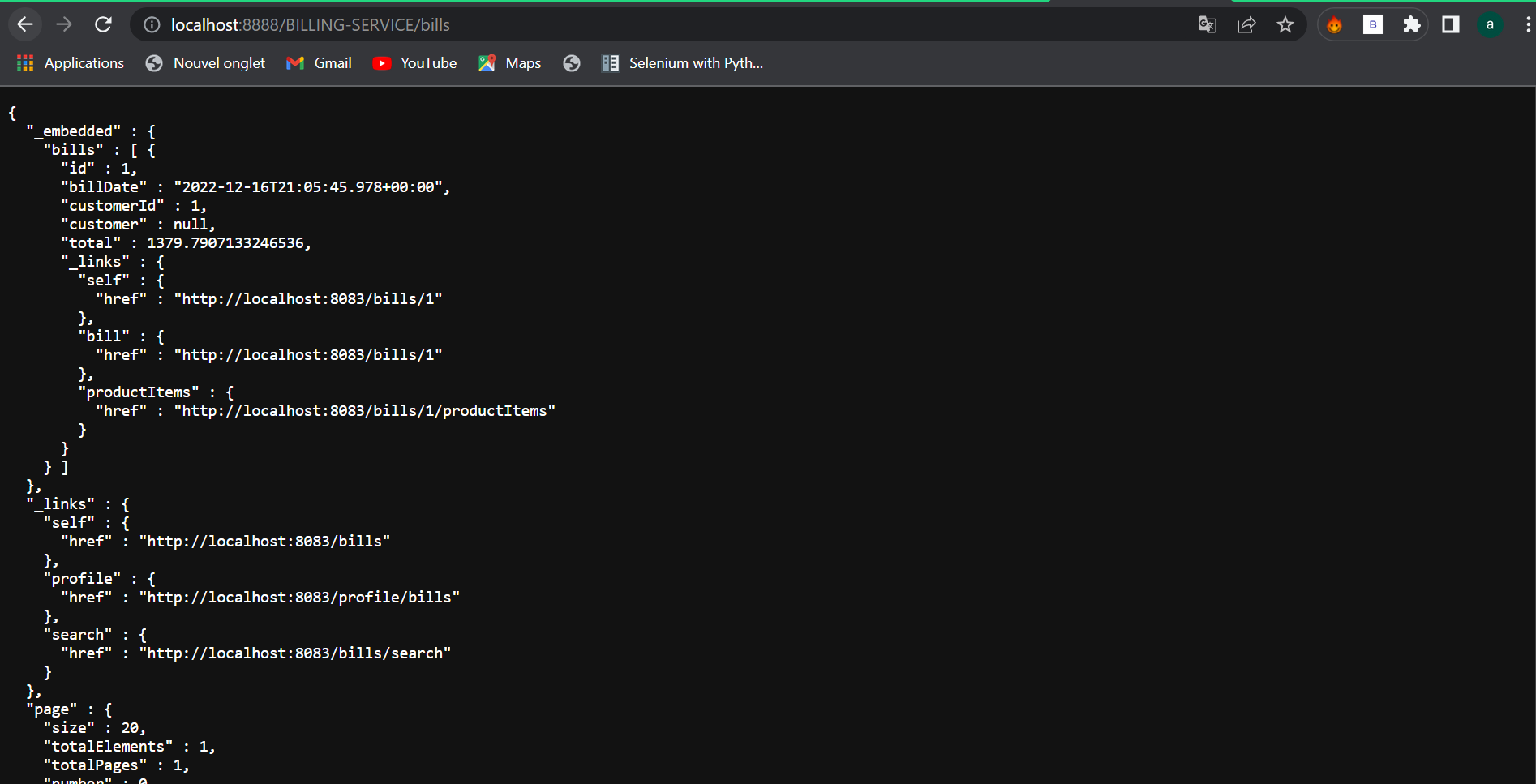Open the blue "B" extension
Image resolution: width=1536 pixels, height=784 pixels.
[1373, 24]
